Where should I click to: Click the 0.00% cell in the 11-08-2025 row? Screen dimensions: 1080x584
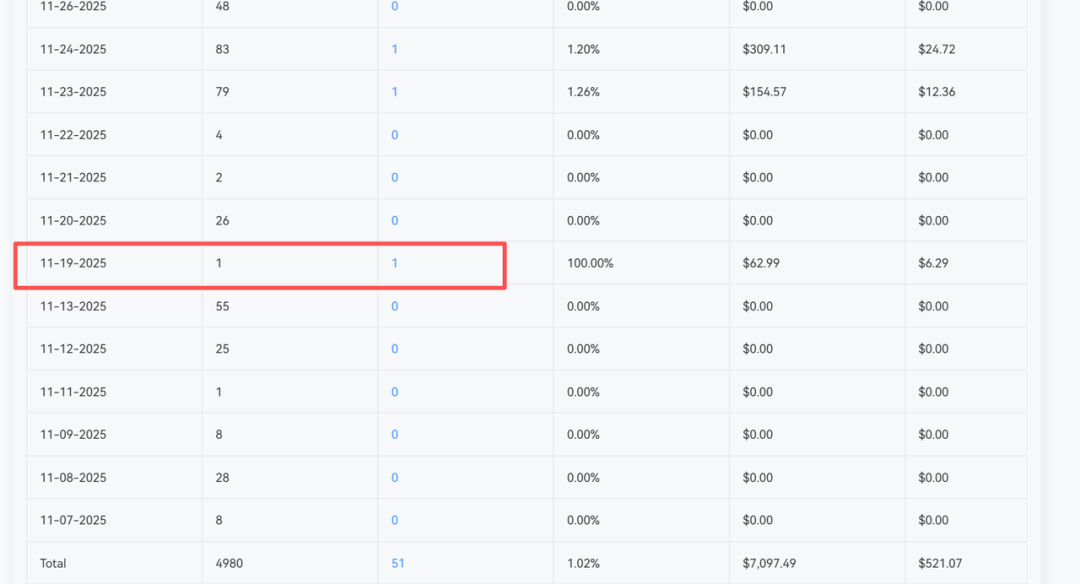tap(583, 478)
